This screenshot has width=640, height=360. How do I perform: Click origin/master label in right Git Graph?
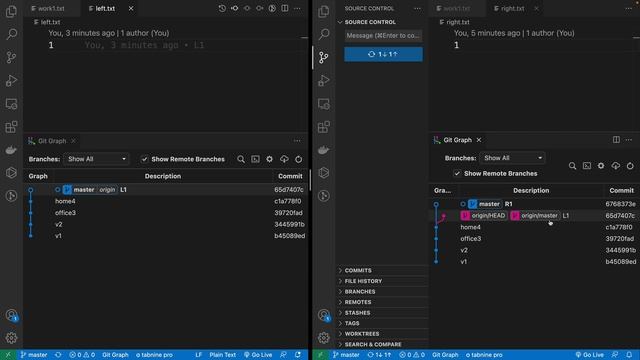pos(535,216)
